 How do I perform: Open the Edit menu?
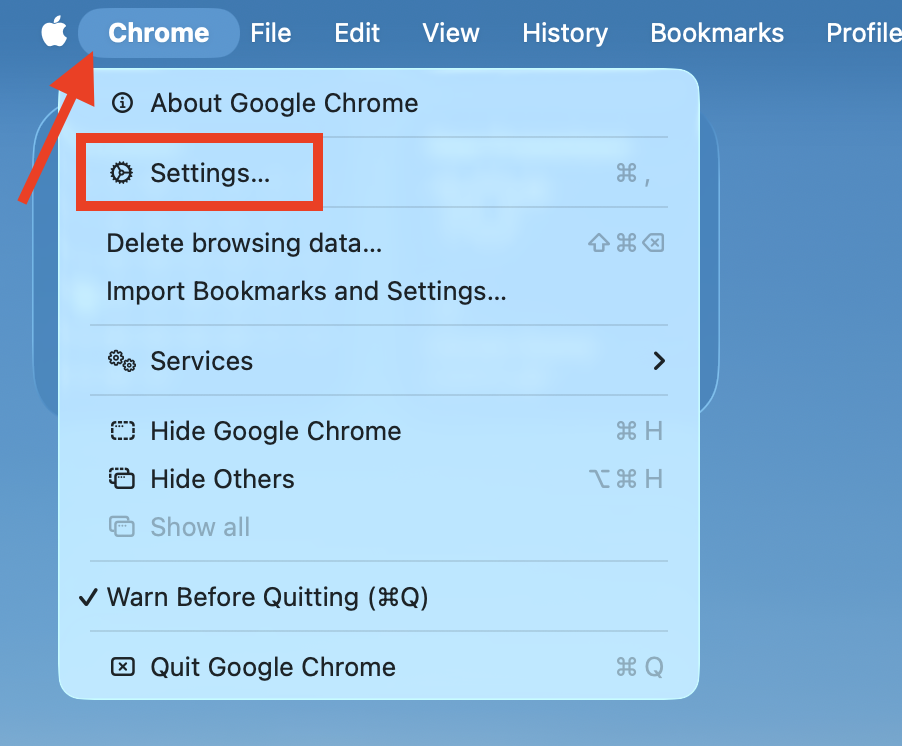coord(357,32)
